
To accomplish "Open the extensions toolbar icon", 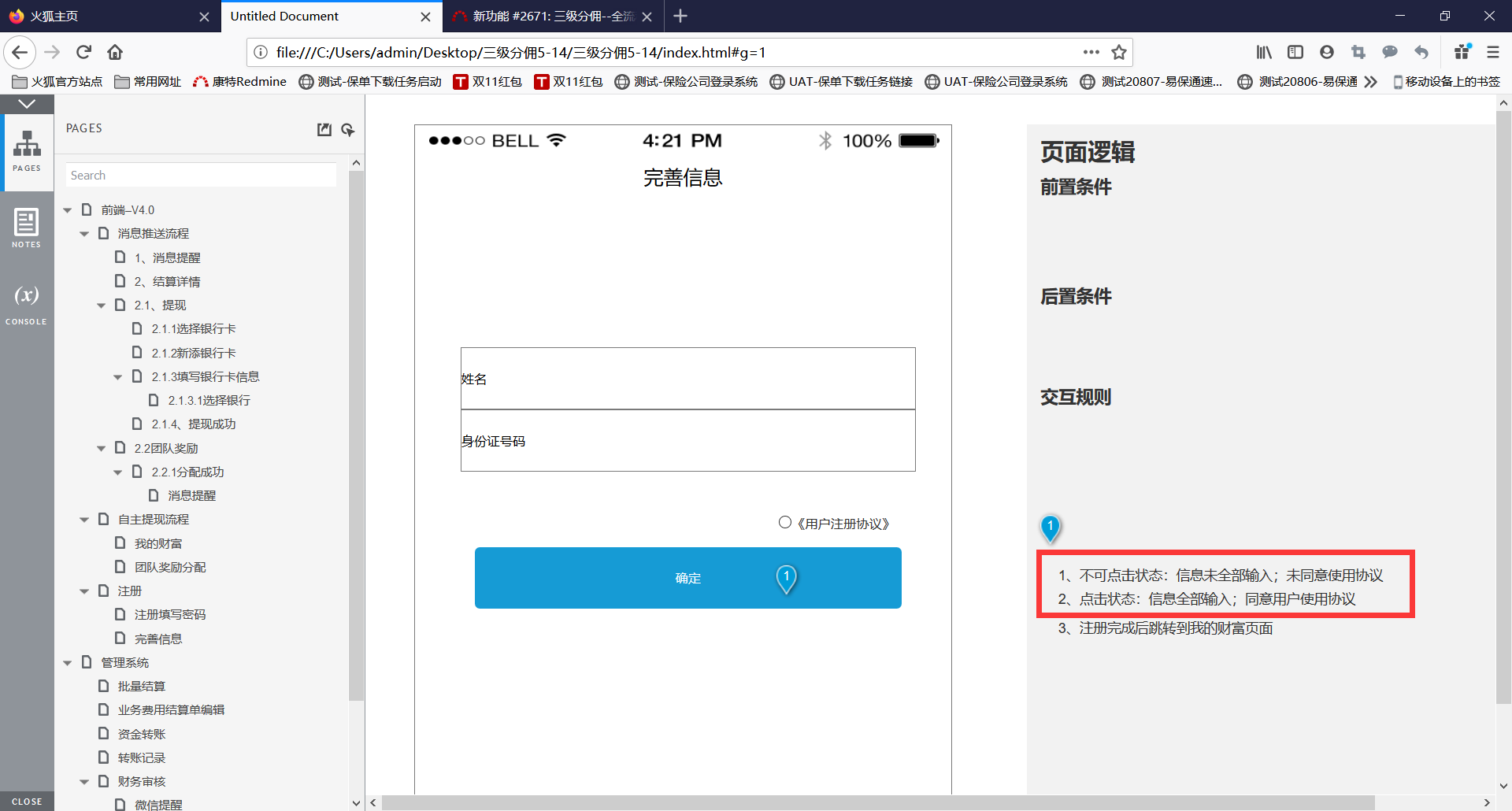I will coord(1463,53).
